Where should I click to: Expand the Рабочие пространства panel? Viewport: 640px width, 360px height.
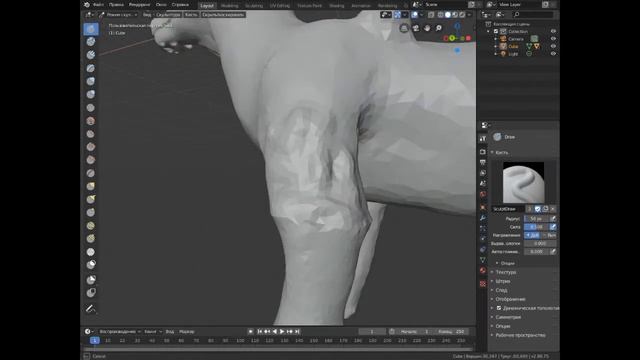coord(520,335)
